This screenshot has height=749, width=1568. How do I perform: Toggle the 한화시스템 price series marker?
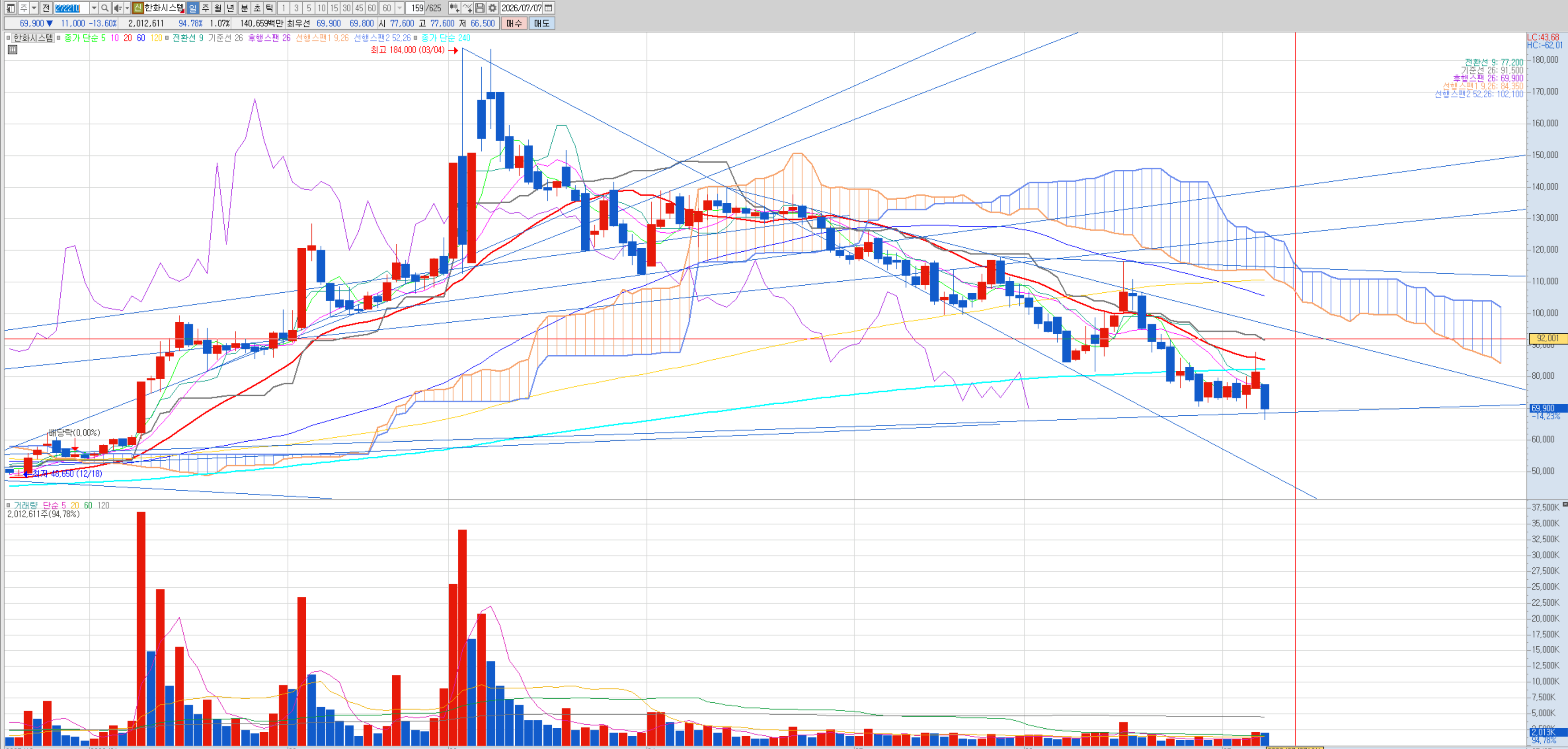[8, 38]
